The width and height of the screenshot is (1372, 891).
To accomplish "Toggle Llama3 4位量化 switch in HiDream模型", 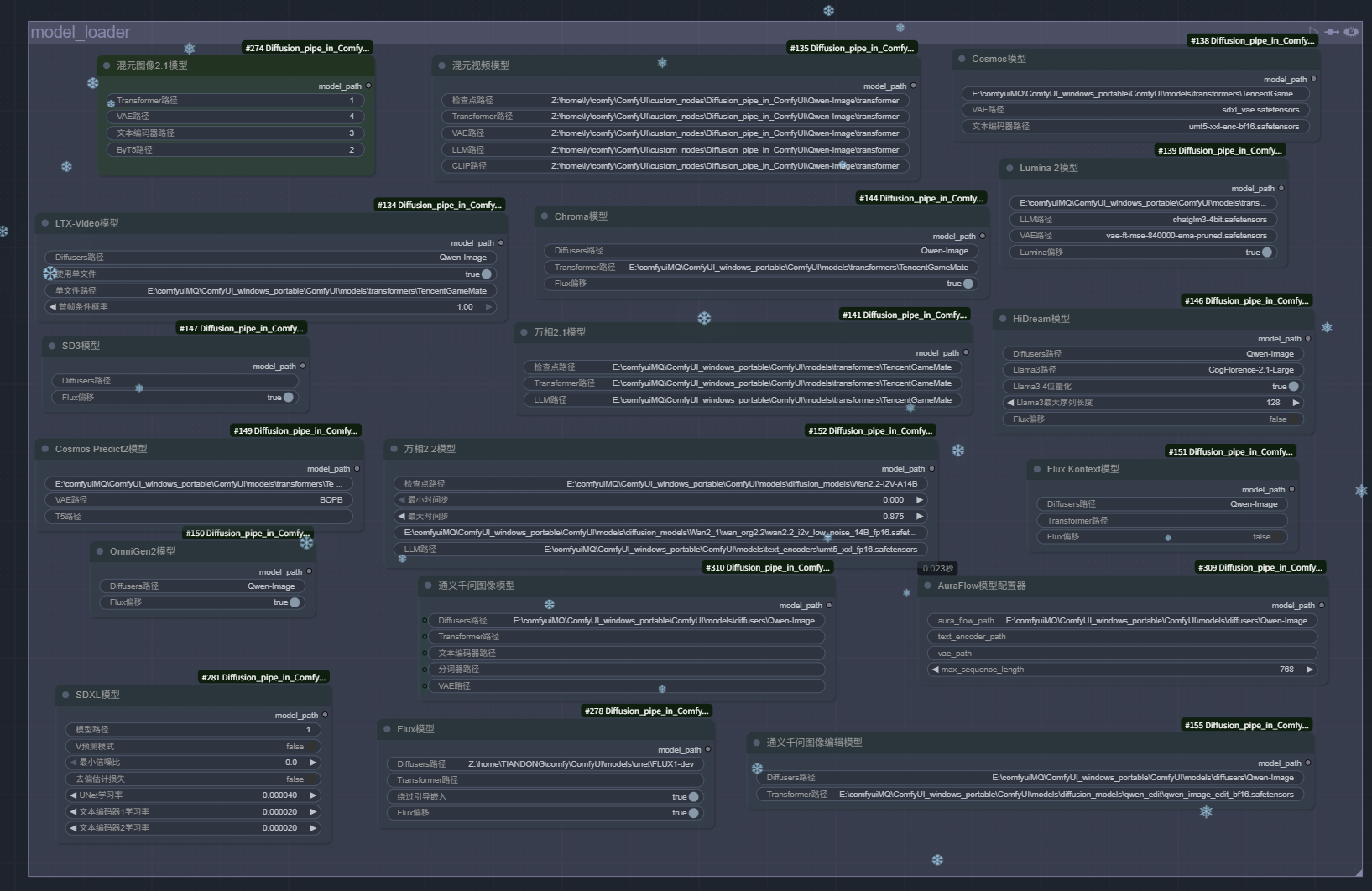I will [1294, 387].
